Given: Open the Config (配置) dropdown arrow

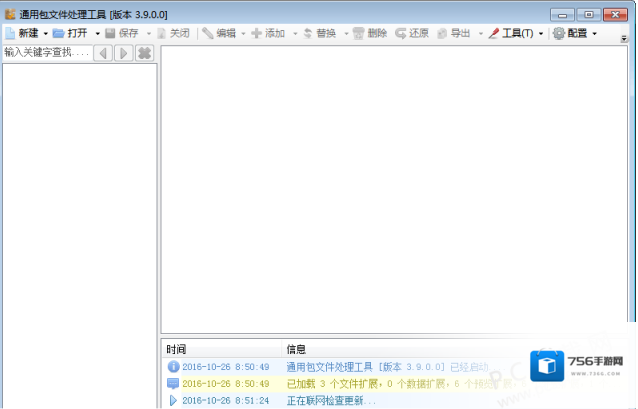Looking at the screenshot, I should click(x=594, y=34).
